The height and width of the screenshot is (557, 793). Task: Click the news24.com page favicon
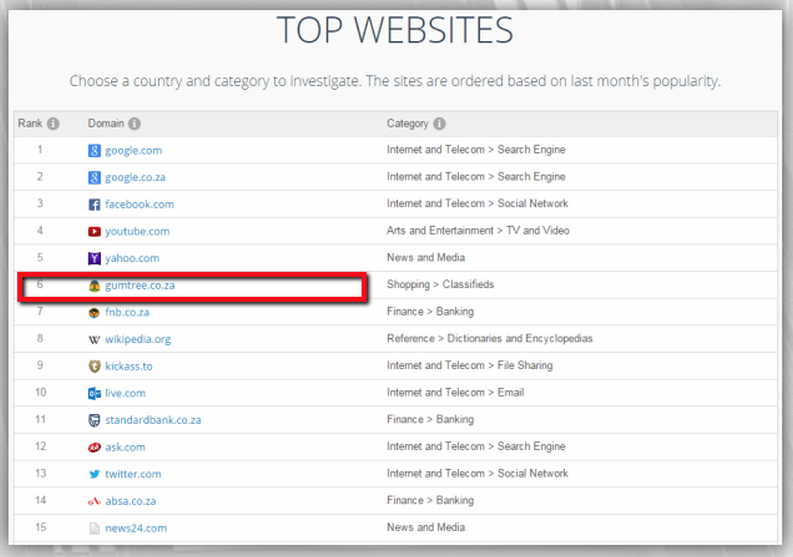94,529
